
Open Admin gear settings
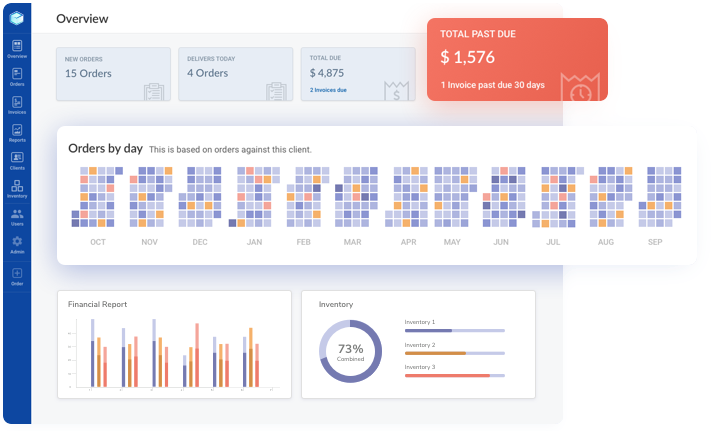pyautogui.click(x=17, y=245)
